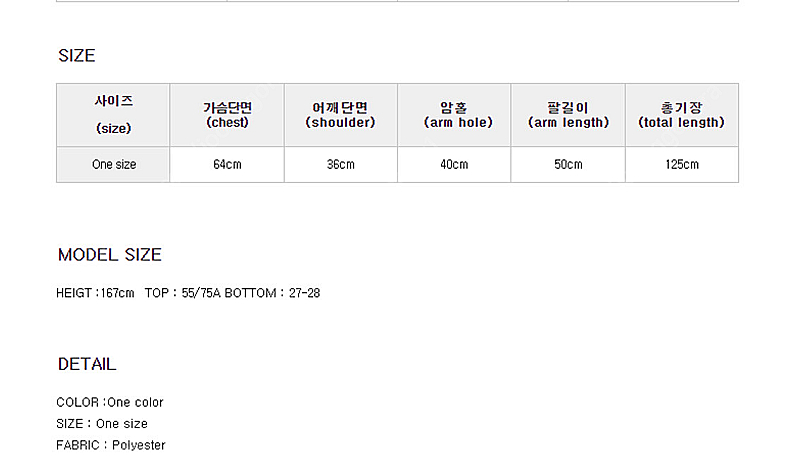Click the 50cm arm length value
The height and width of the screenshot is (474, 800).
coord(568,164)
